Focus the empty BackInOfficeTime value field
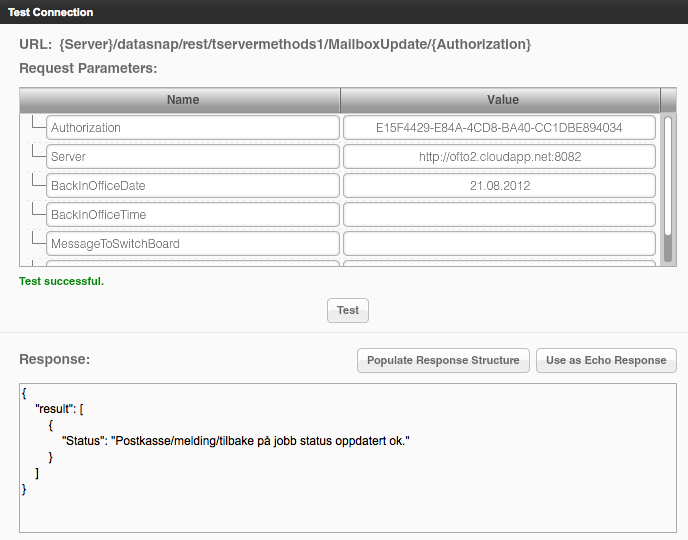This screenshot has width=688, height=540. coord(499,215)
